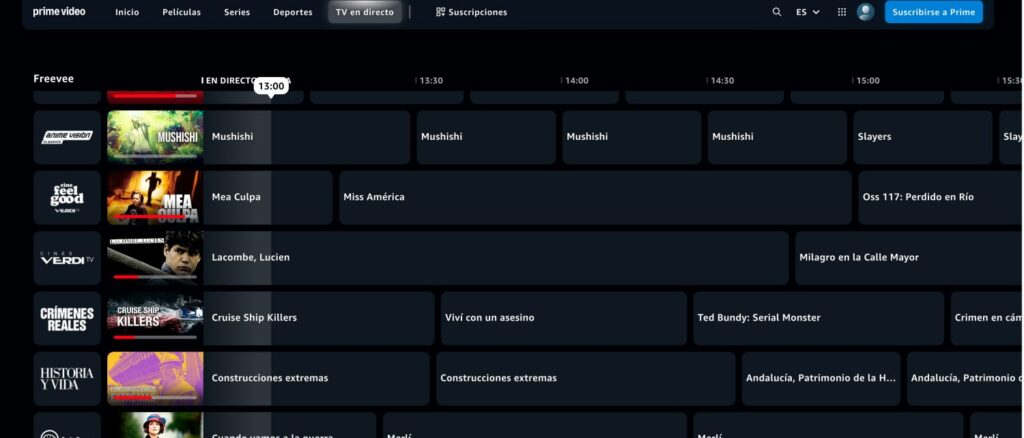Image resolution: width=1024 pixels, height=438 pixels.
Task: Click the Cruise Ship Killers progress bar
Action: tap(155, 337)
